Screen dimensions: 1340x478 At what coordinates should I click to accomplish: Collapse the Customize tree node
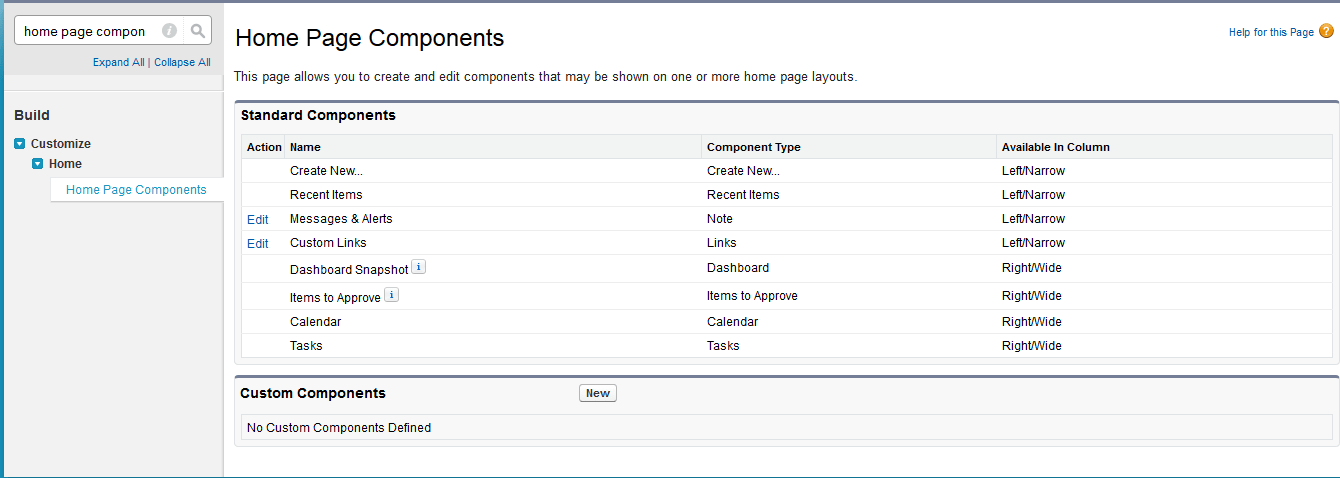point(20,144)
